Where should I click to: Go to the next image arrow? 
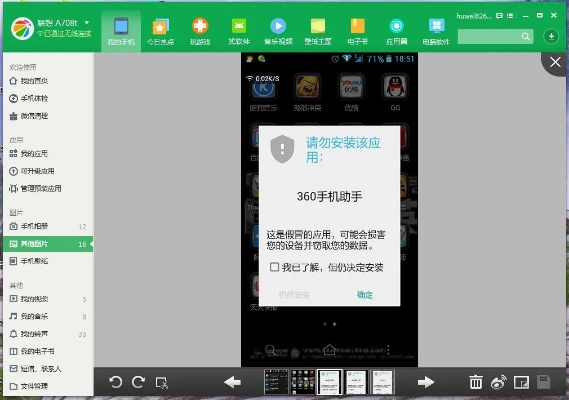pos(426,382)
